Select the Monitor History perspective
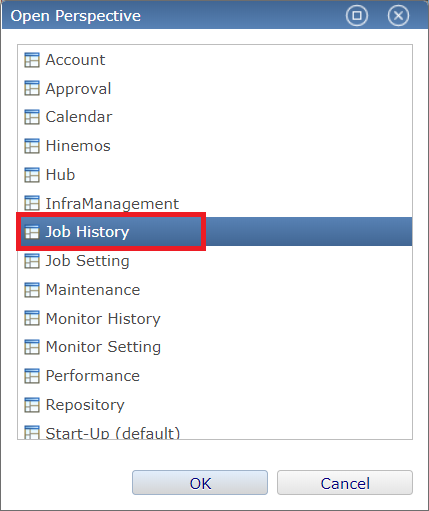 pos(215,319)
